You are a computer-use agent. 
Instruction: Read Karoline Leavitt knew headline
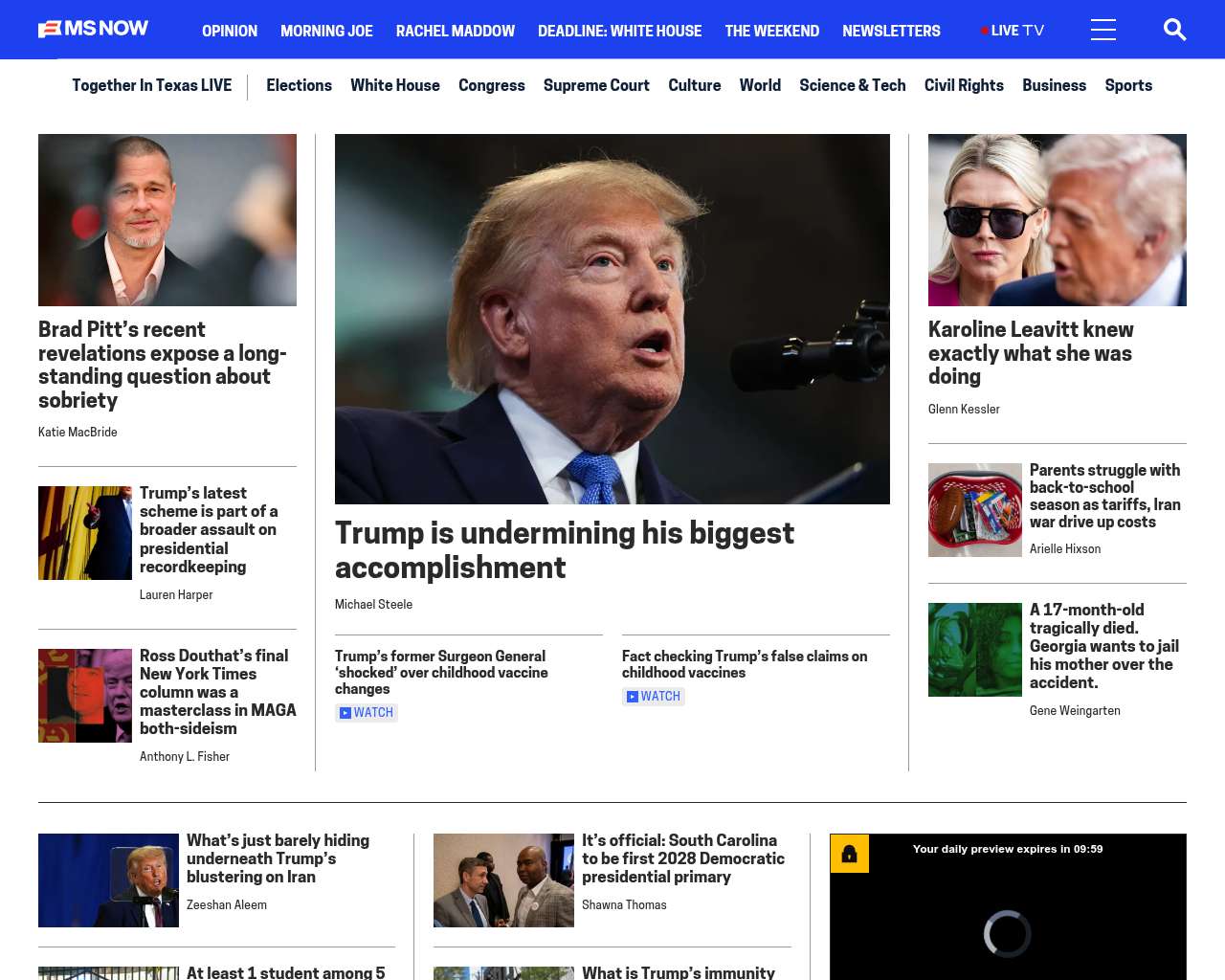(1031, 353)
